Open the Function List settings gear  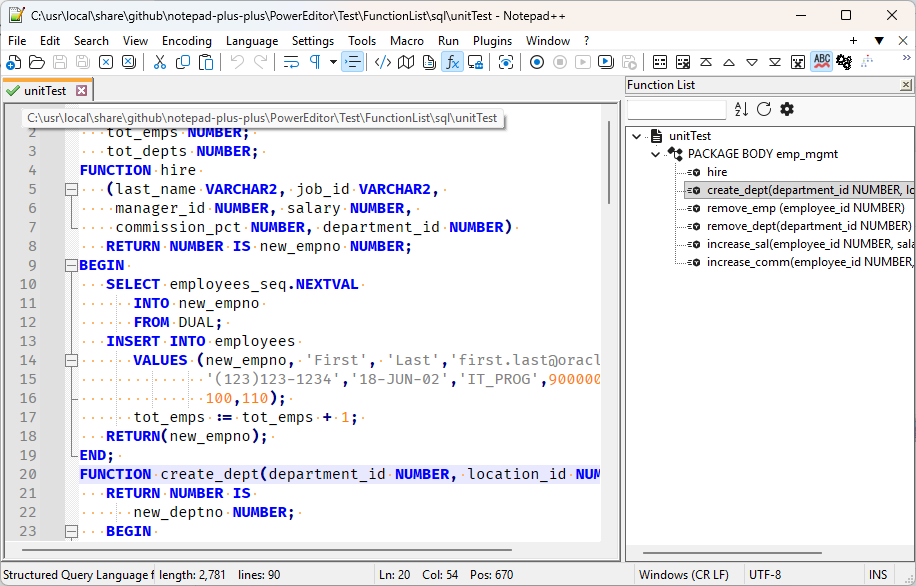pos(787,109)
